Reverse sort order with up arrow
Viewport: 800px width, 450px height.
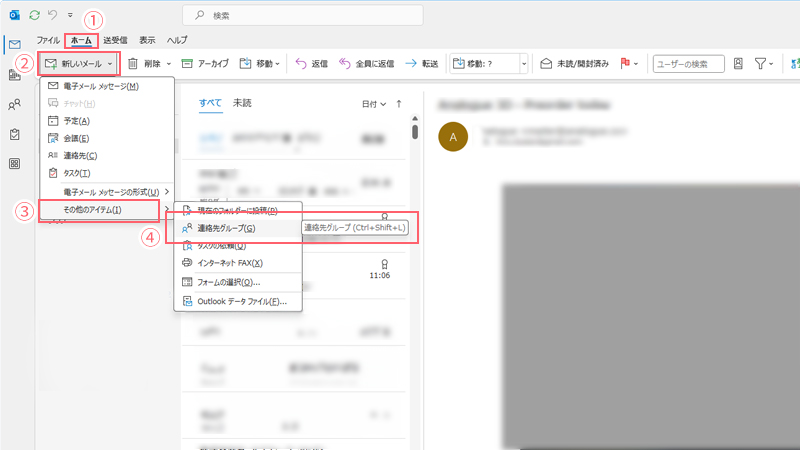click(x=399, y=104)
